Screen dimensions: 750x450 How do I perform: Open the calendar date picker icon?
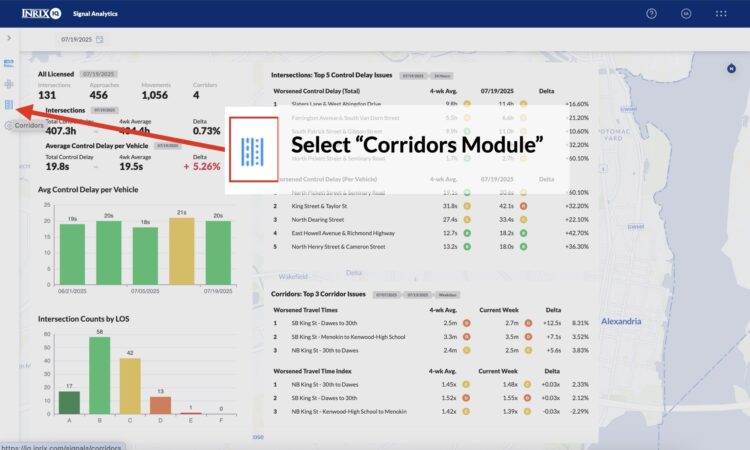click(99, 39)
